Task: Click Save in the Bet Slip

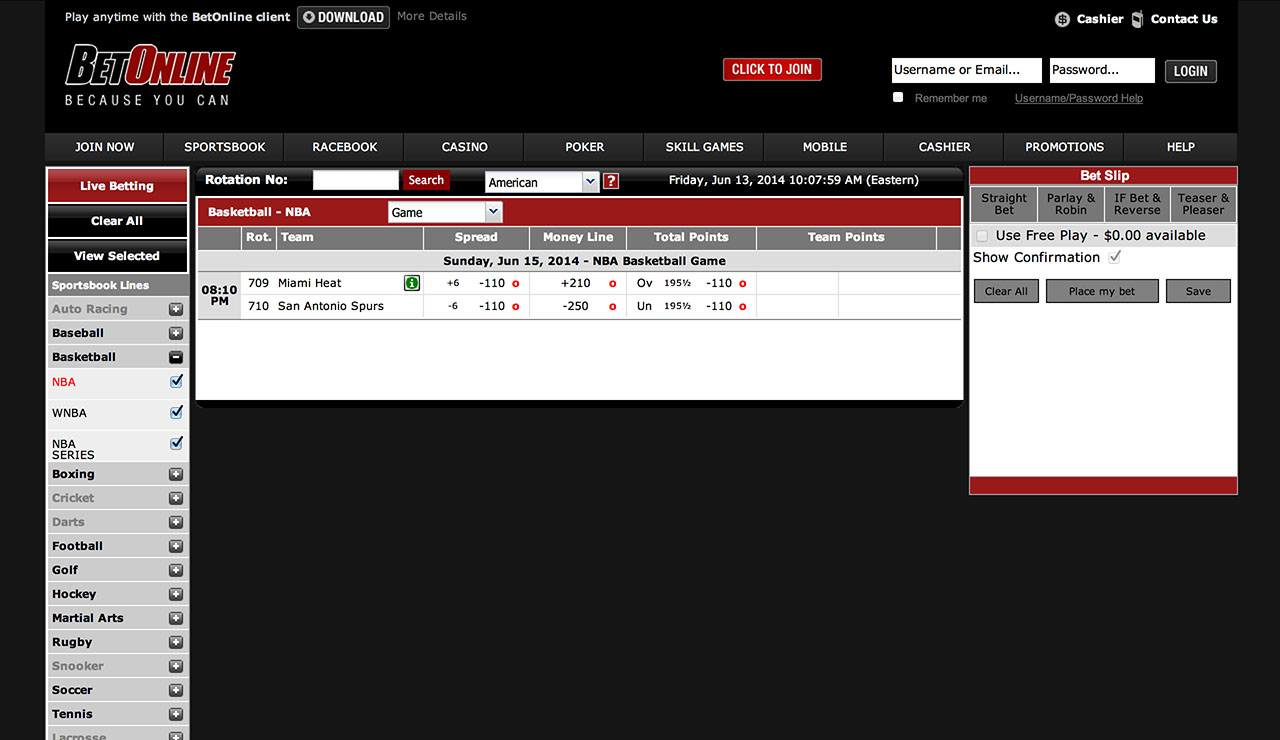Action: click(x=1198, y=291)
